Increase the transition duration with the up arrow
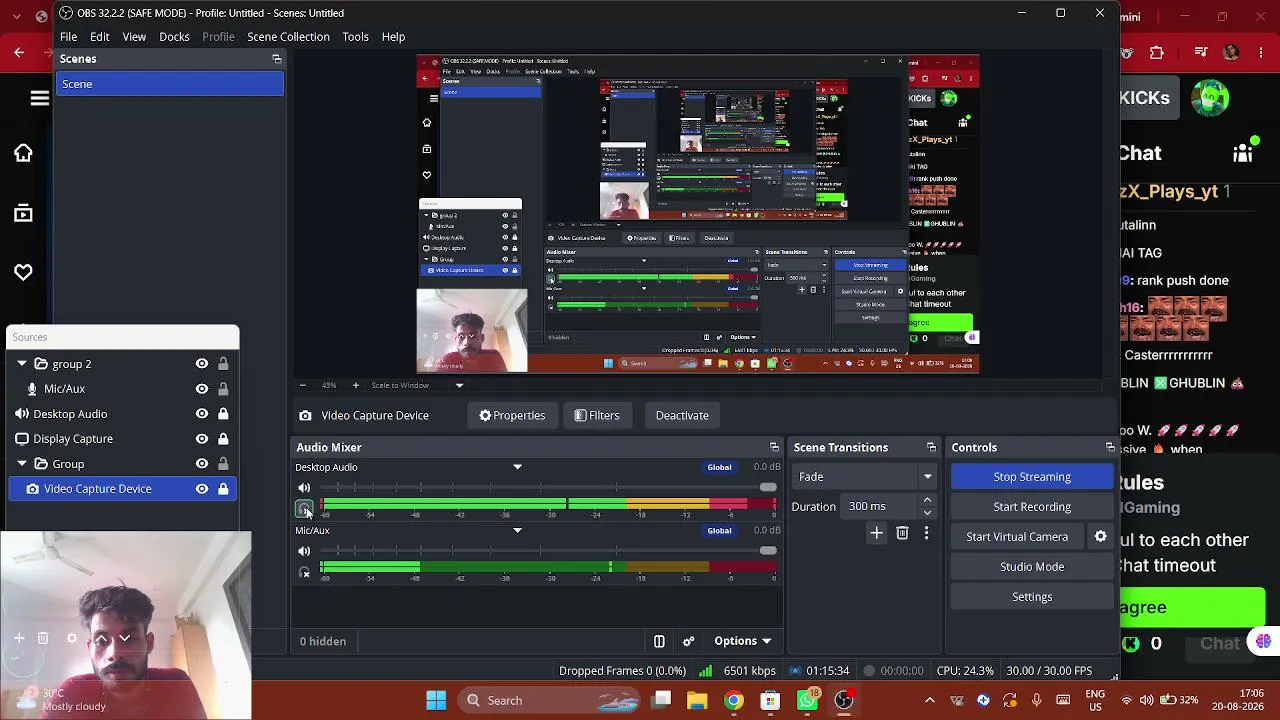Image resolution: width=1280 pixels, height=720 pixels. (x=927, y=500)
